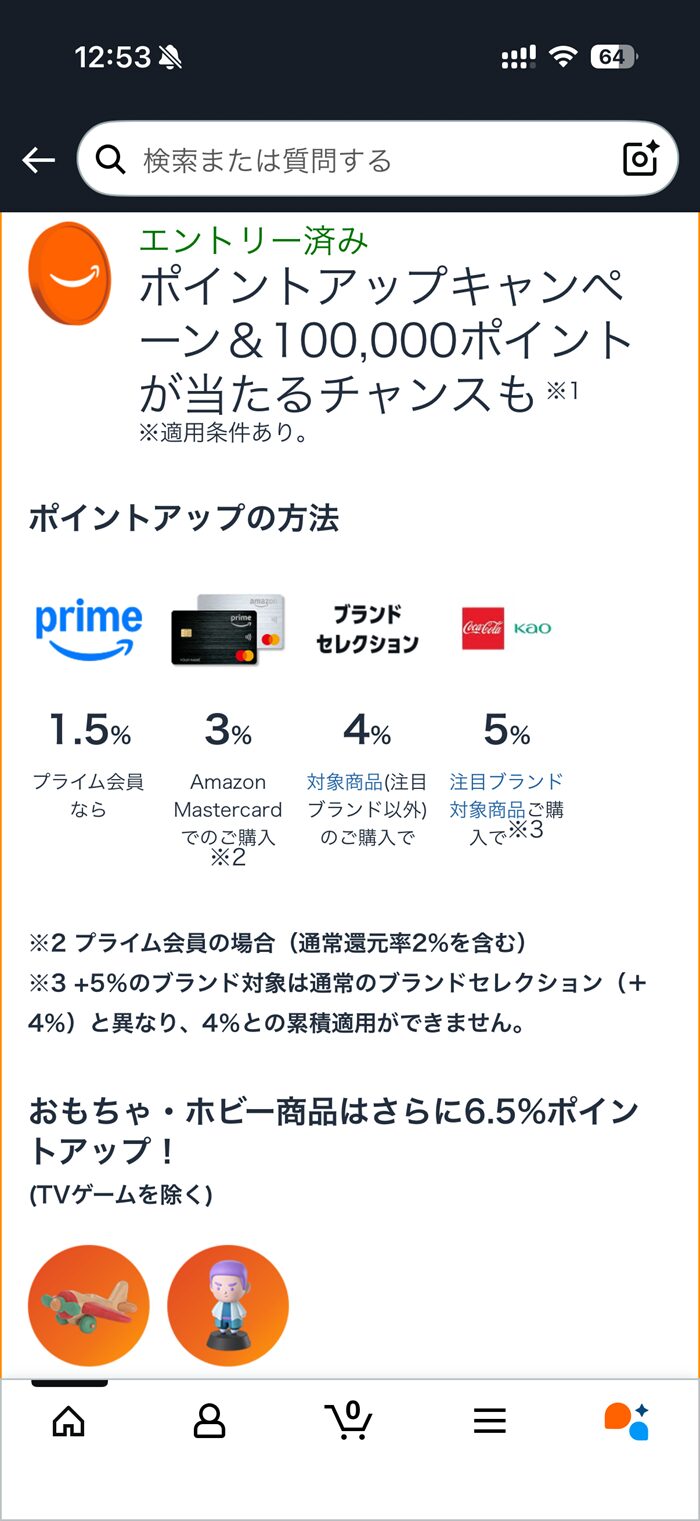This screenshot has height=1521, width=700.
Task: Go back with the arrow button
Action: click(37, 158)
